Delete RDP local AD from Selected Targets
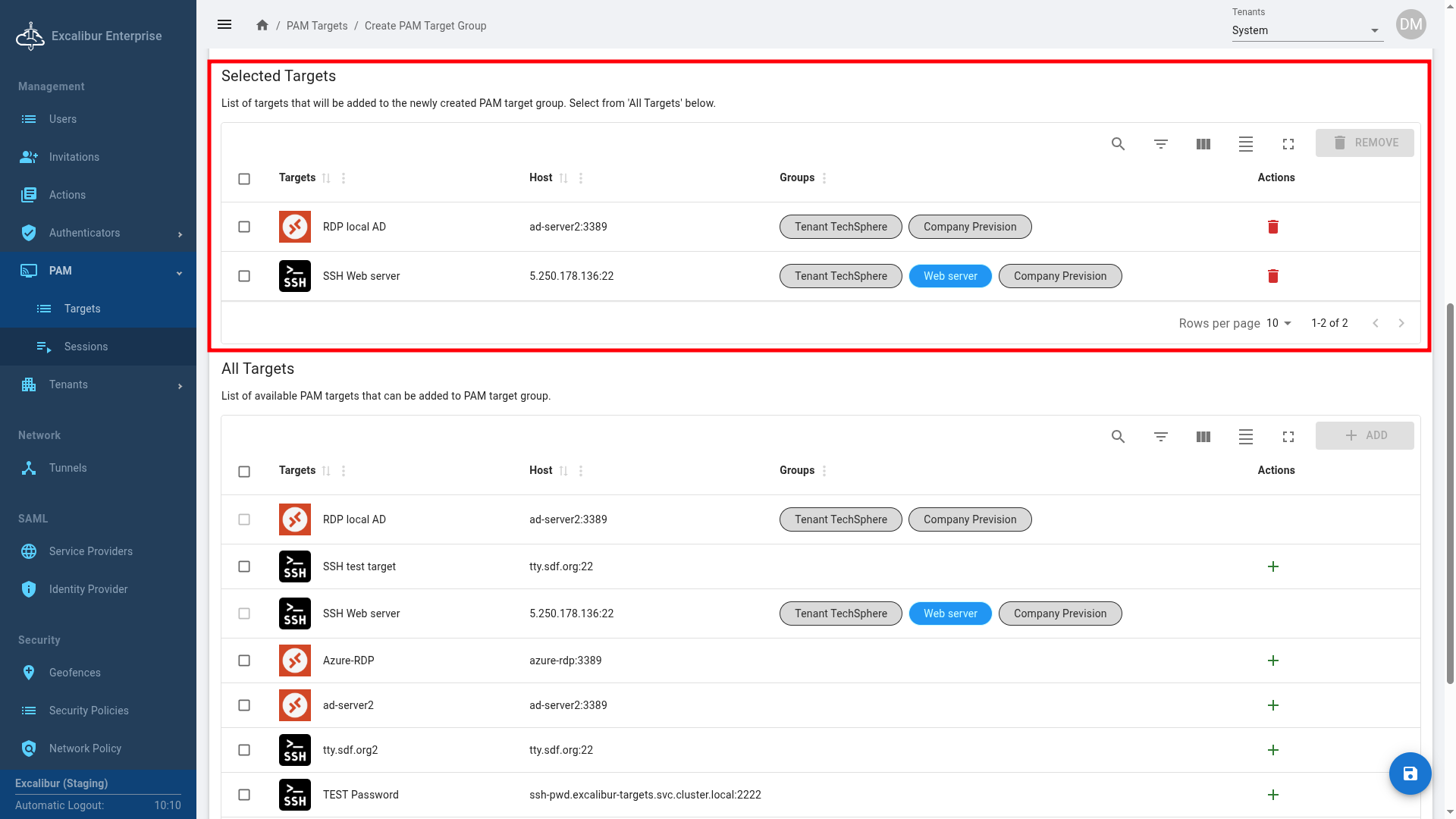 (x=1273, y=227)
